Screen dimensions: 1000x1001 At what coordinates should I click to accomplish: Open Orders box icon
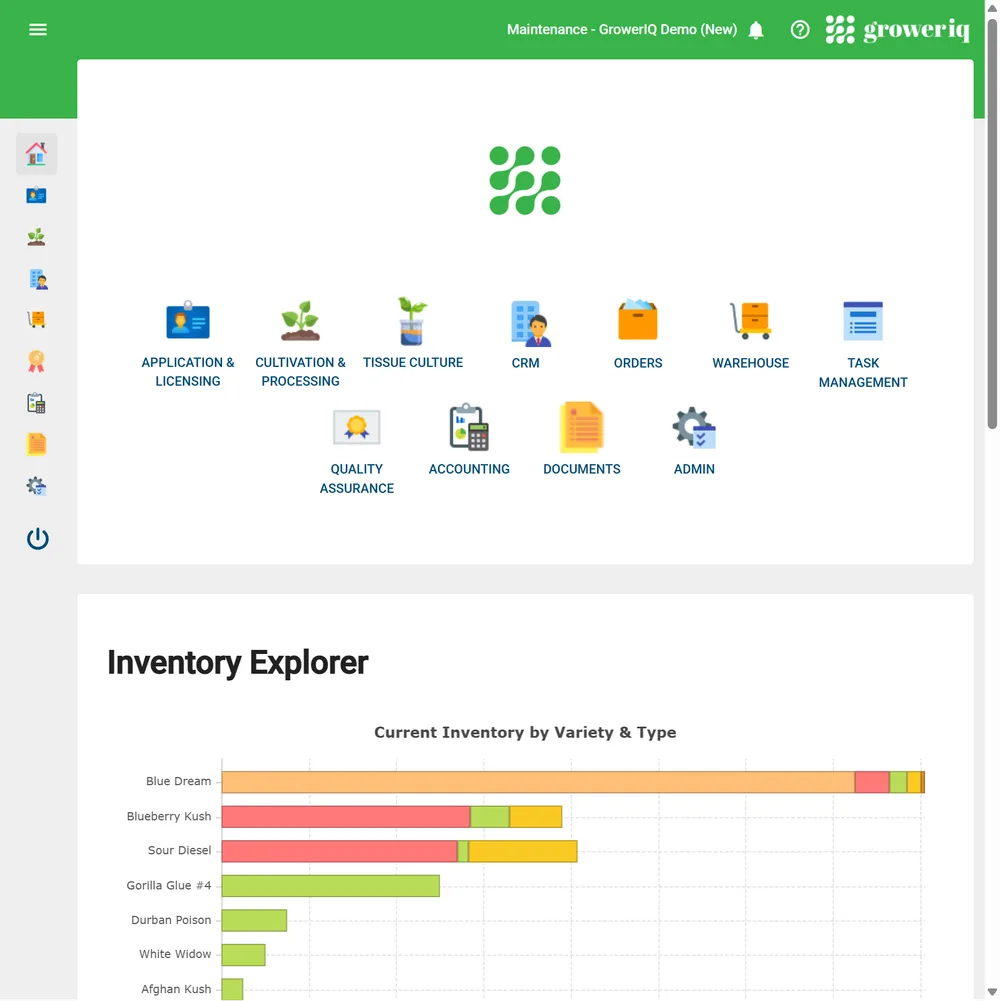click(637, 319)
